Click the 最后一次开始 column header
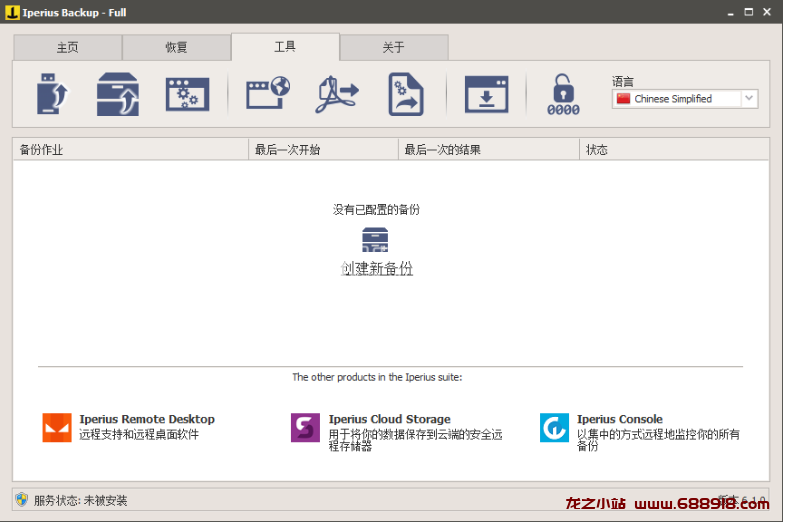 point(323,150)
